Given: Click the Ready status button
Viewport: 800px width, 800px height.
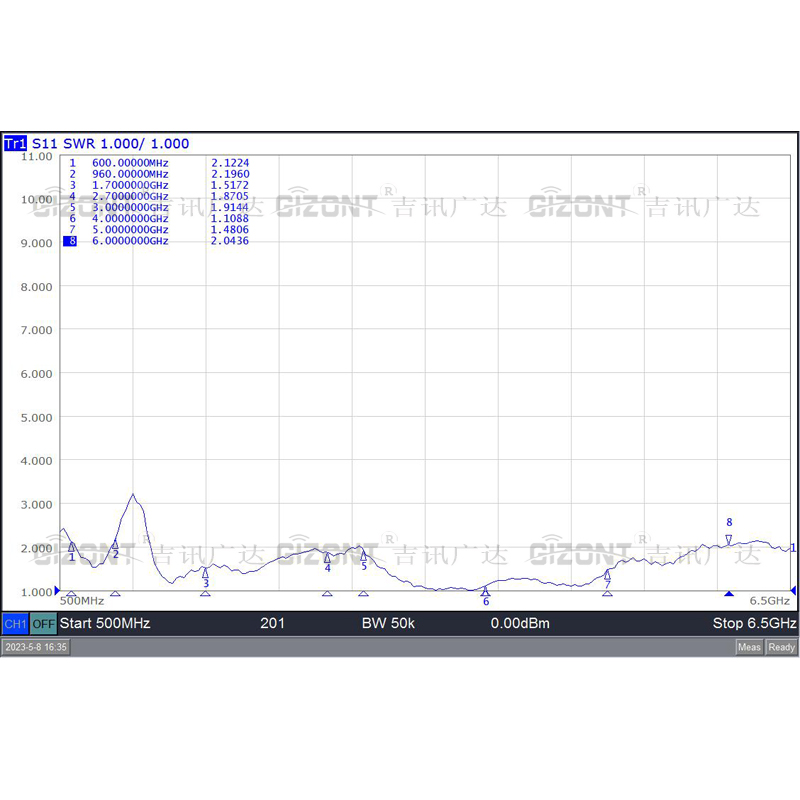Looking at the screenshot, I should 781,647.
